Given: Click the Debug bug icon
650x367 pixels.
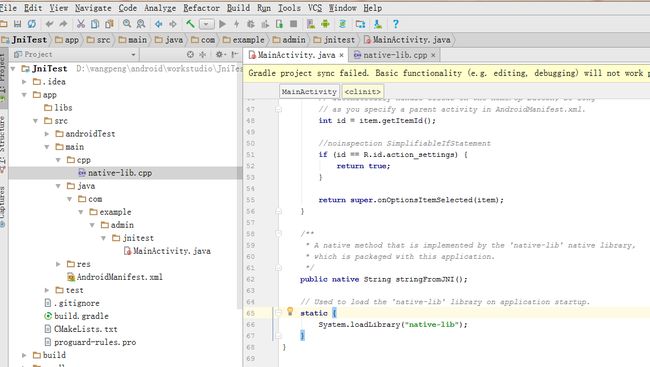Looking at the screenshot, I should 251,24.
